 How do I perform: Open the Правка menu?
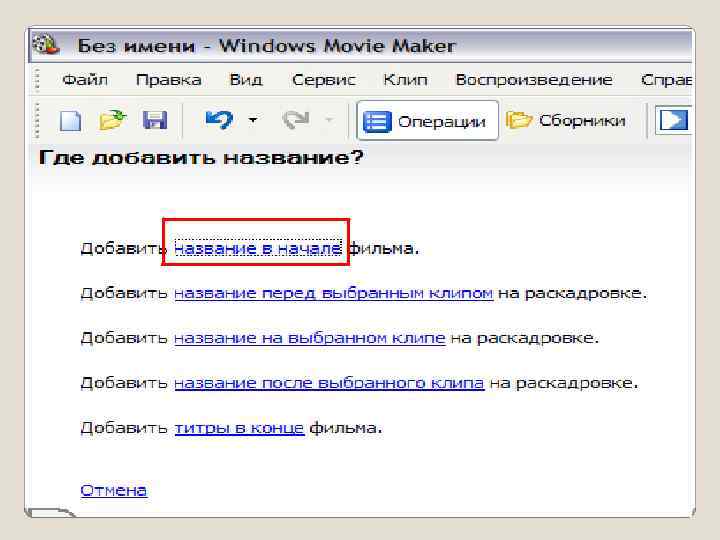click(x=169, y=80)
